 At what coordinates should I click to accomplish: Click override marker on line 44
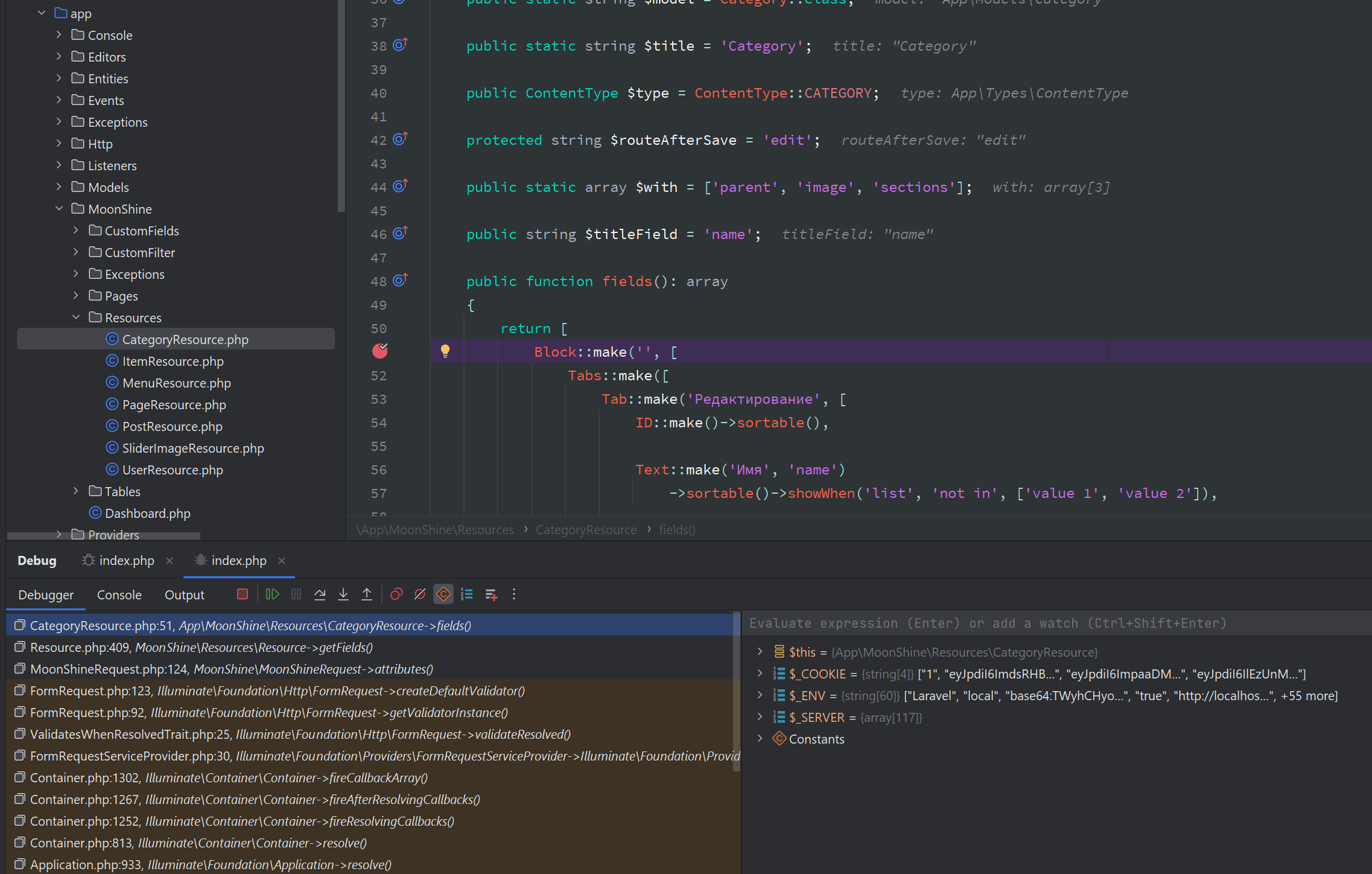pyautogui.click(x=401, y=186)
